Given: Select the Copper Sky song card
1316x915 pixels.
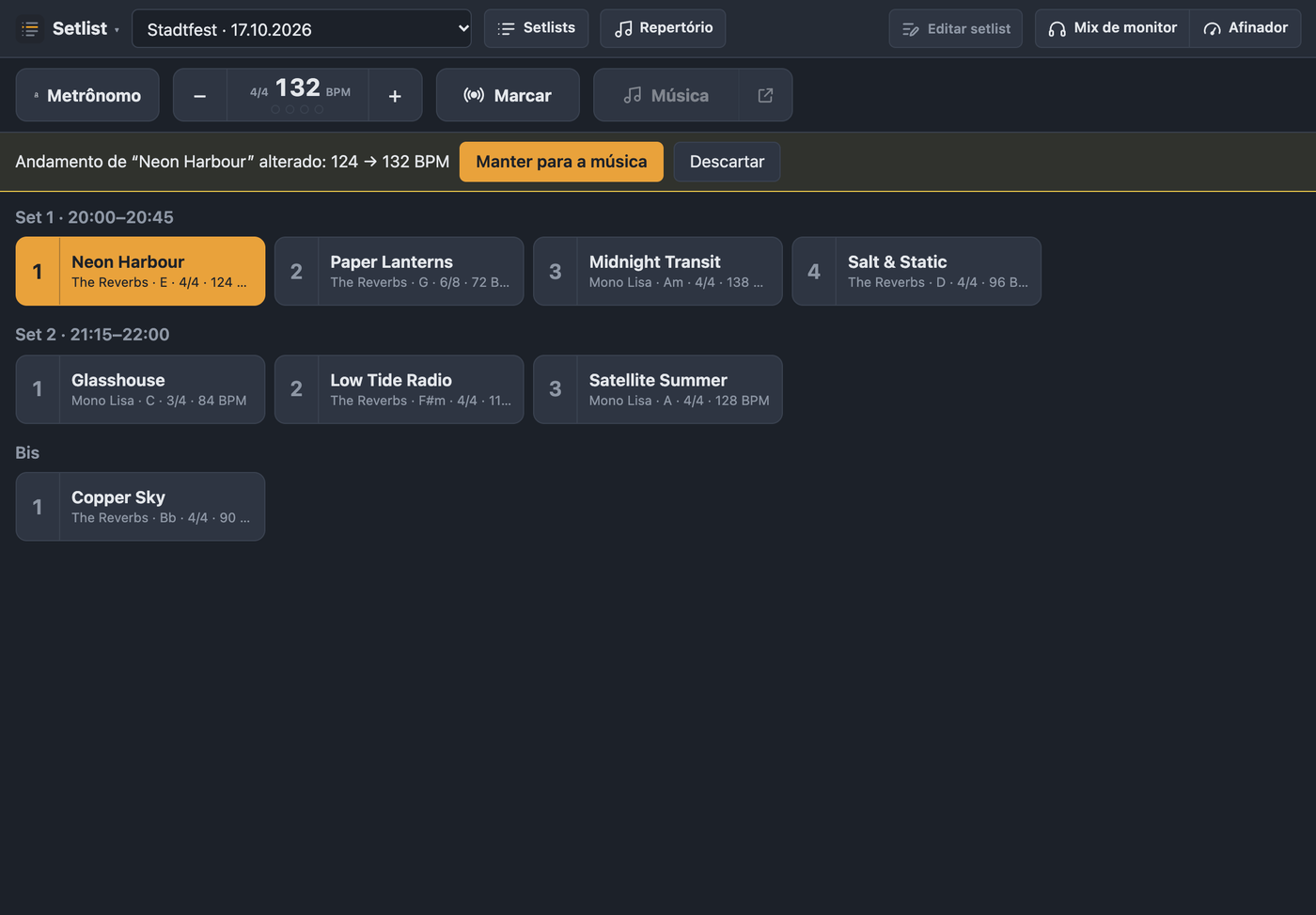Looking at the screenshot, I should click(140, 507).
